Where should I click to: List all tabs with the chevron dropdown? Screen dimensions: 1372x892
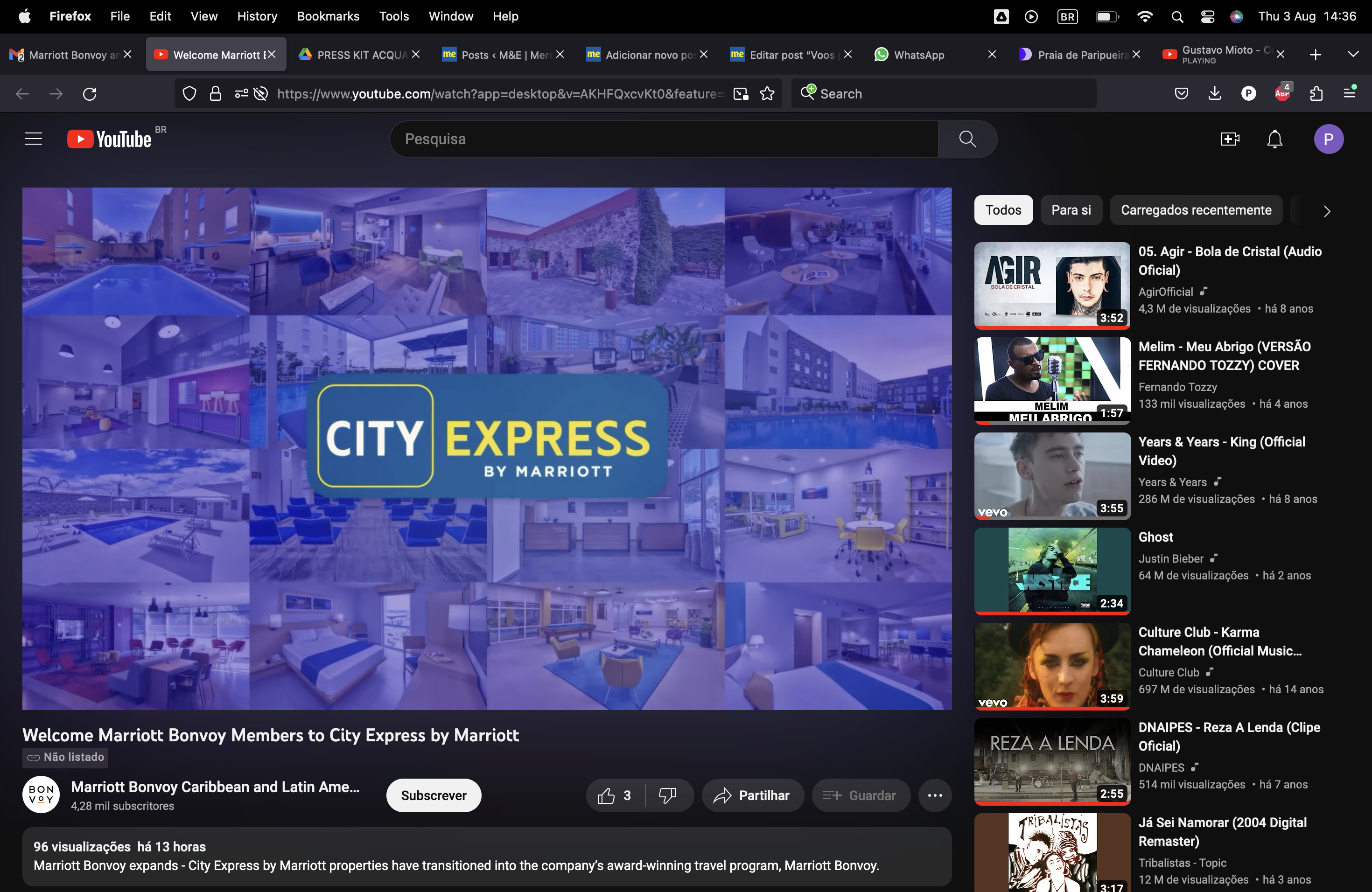click(x=1353, y=54)
